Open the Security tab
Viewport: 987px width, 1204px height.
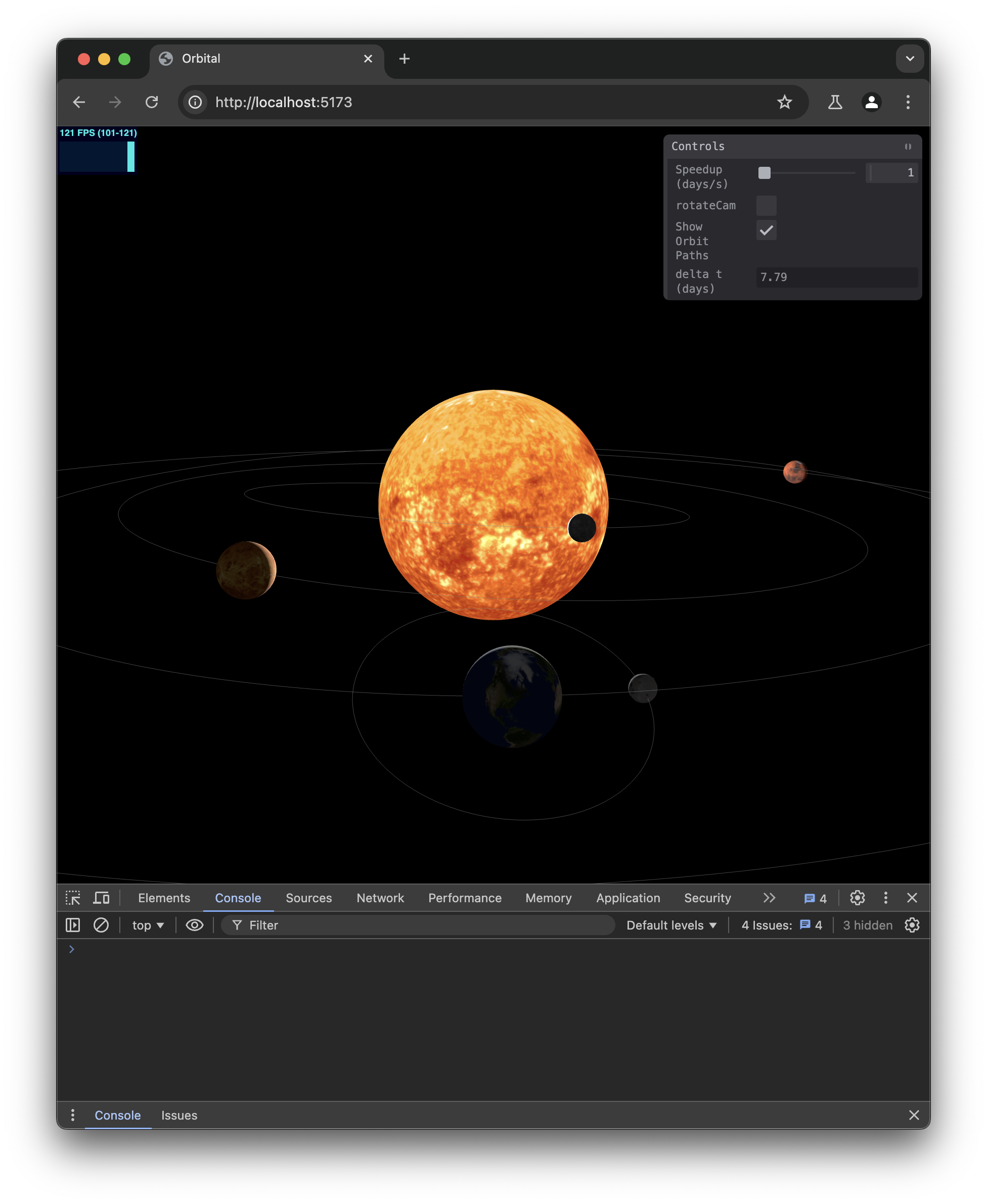pos(707,898)
